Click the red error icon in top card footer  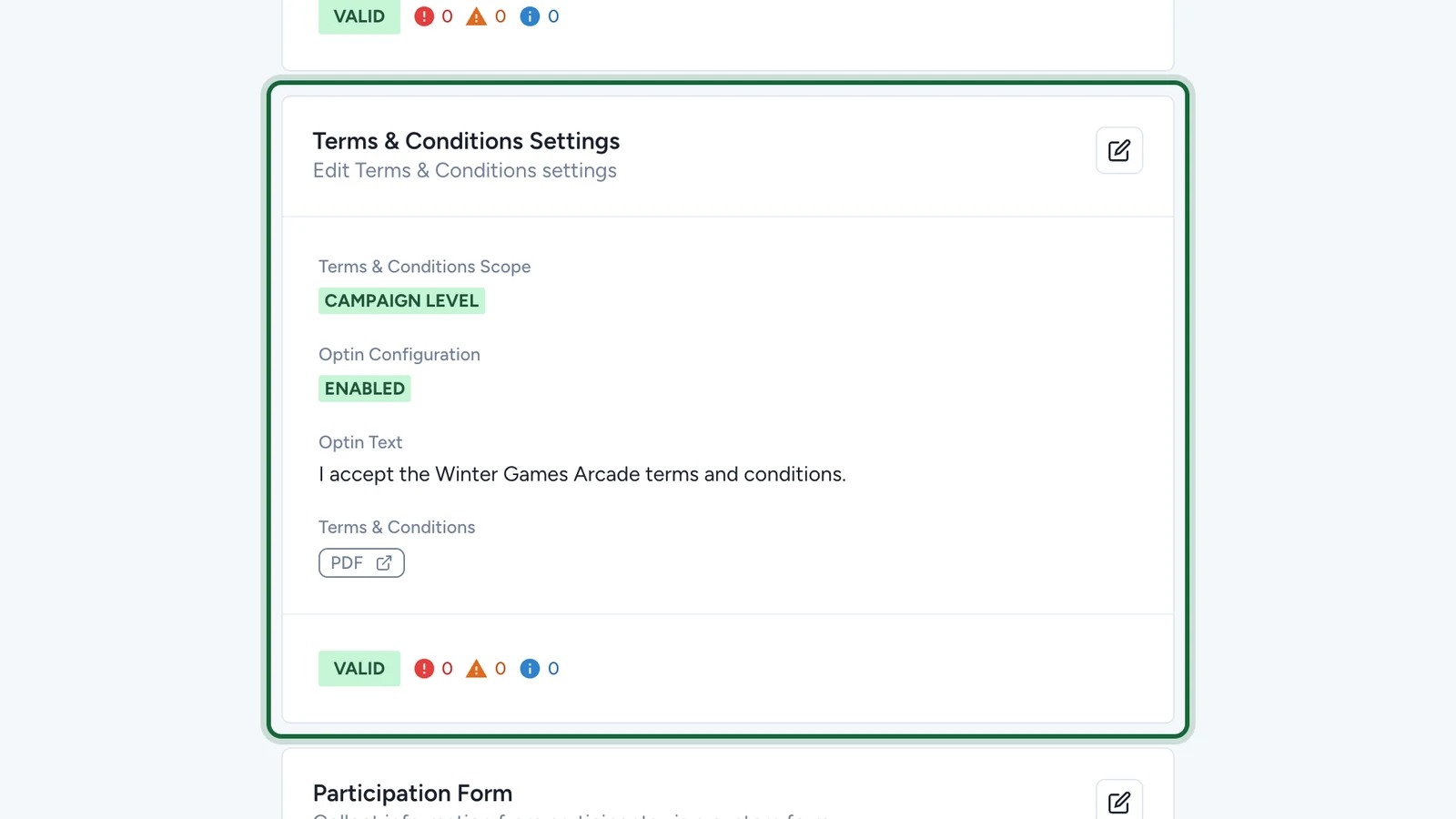click(424, 16)
